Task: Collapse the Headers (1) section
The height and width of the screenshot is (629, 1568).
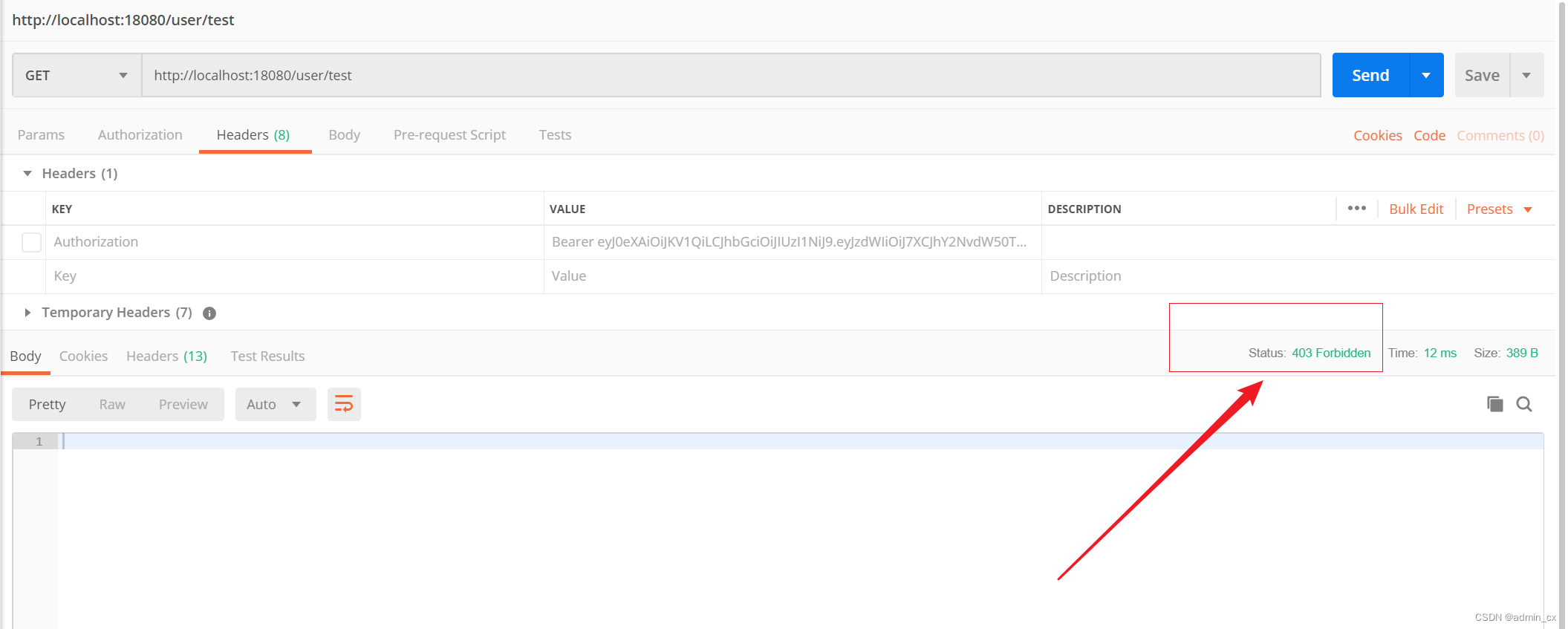Action: (x=27, y=174)
